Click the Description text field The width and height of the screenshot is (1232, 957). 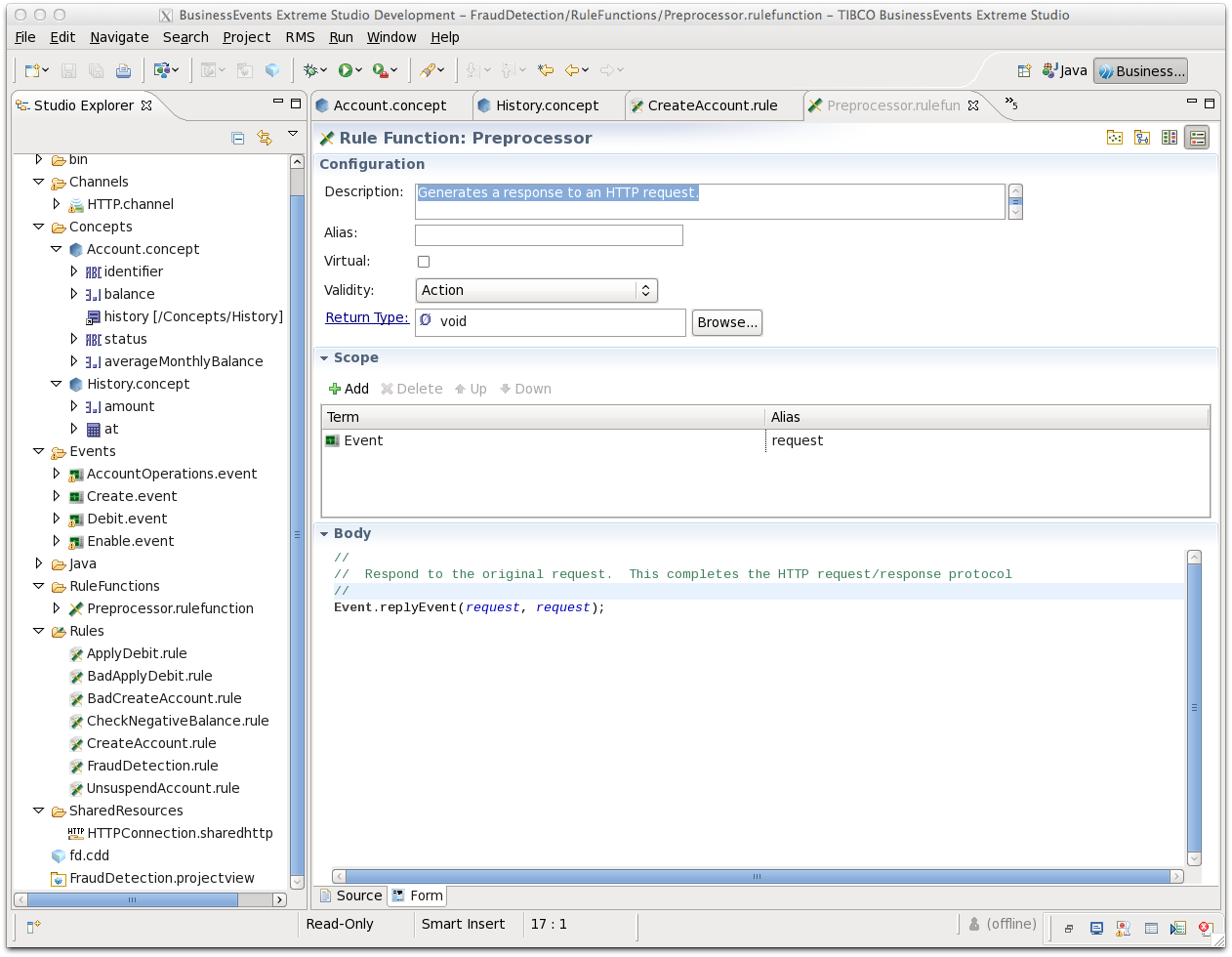710,201
